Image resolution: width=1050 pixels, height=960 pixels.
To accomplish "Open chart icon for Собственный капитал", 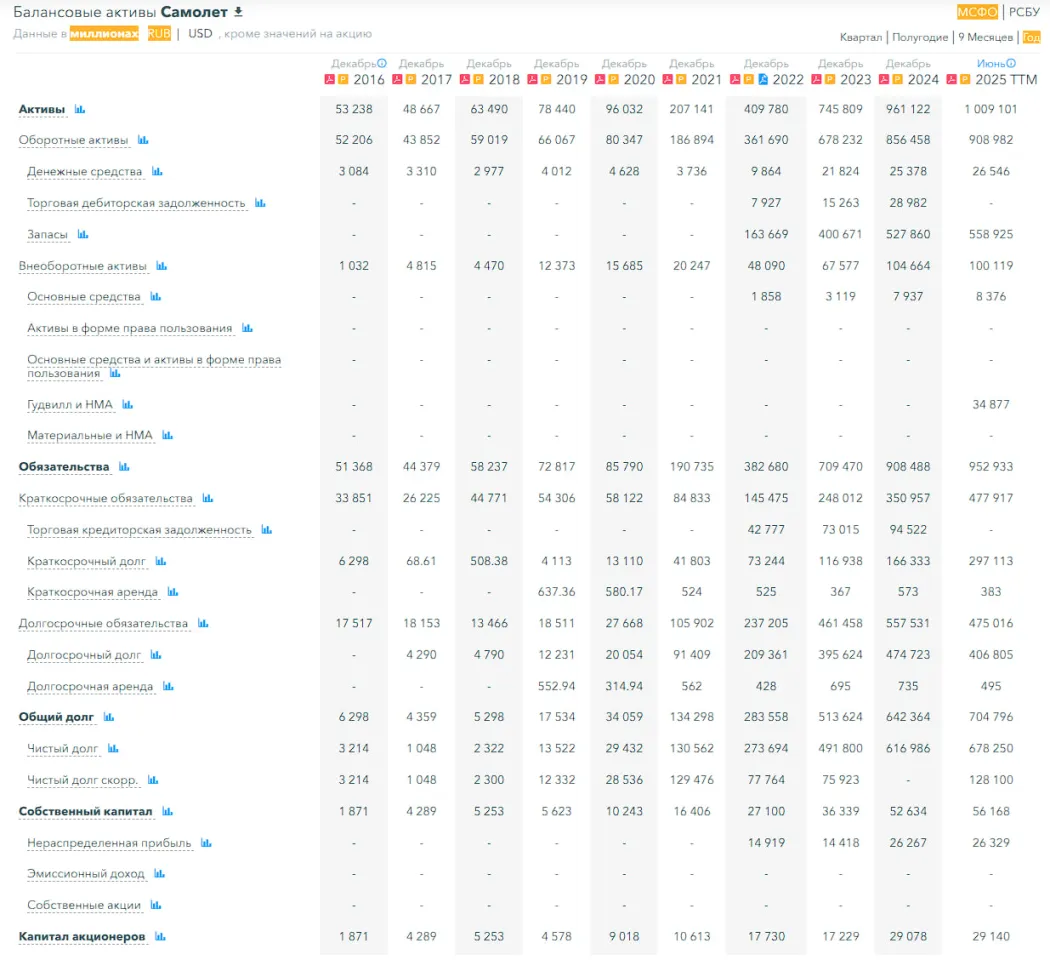I will coord(167,811).
